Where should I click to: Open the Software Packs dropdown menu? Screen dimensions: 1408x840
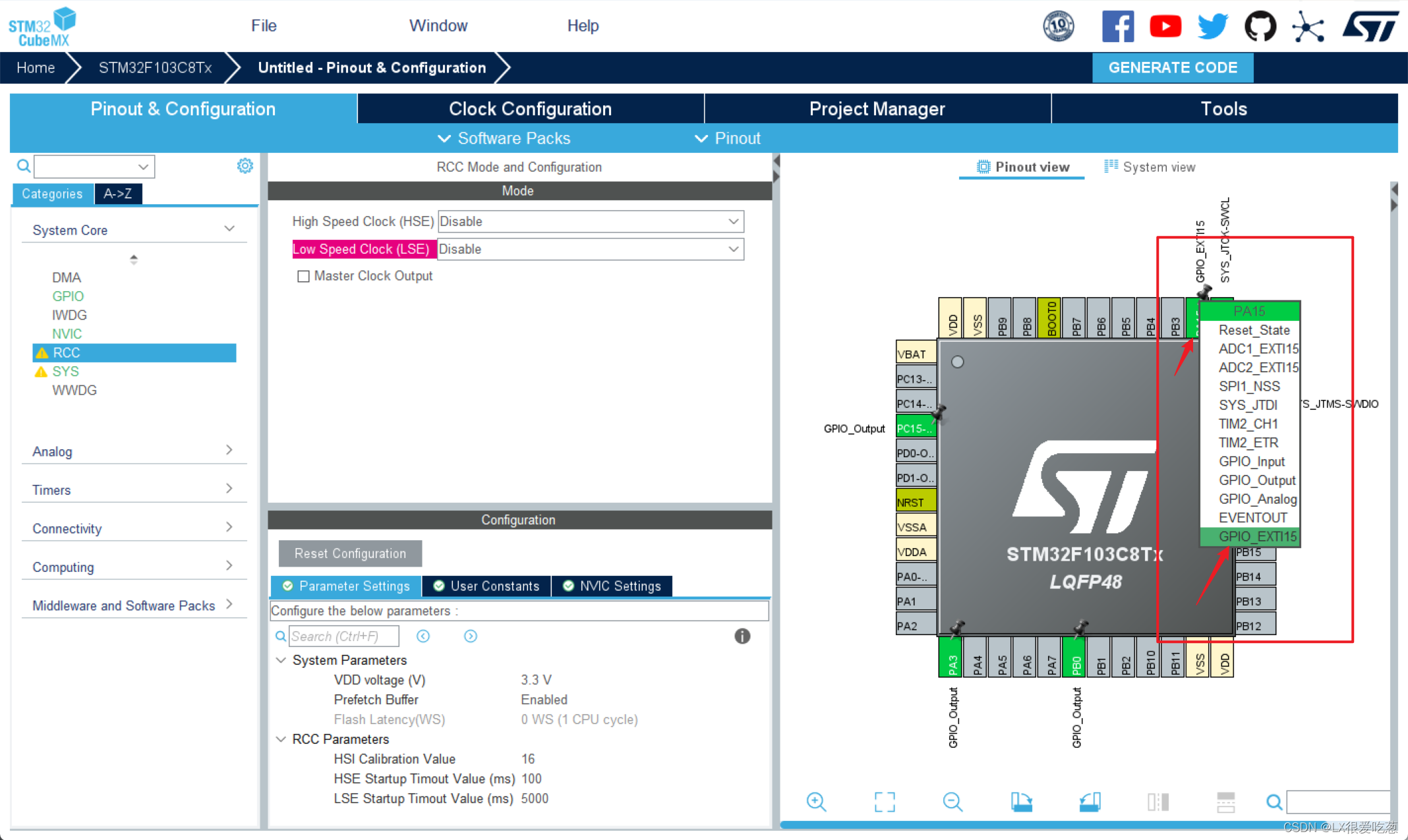click(x=504, y=138)
